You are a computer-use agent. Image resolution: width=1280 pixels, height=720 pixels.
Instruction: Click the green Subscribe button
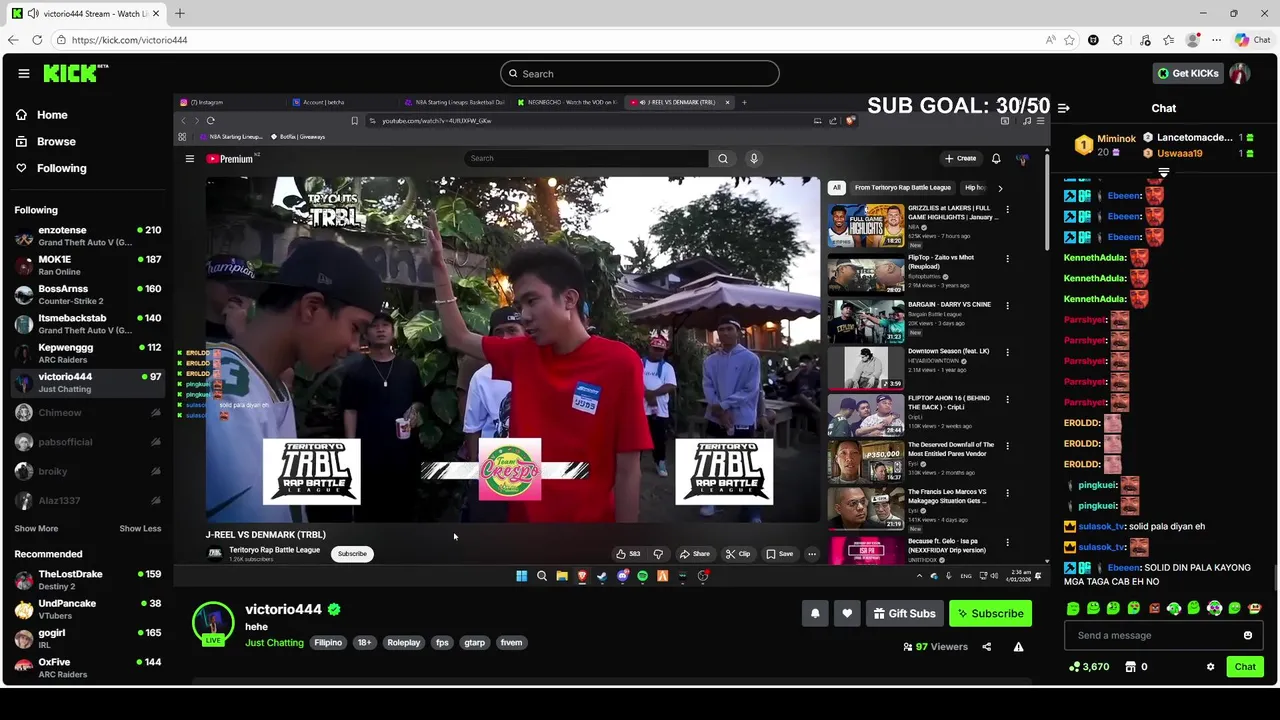tap(990, 613)
